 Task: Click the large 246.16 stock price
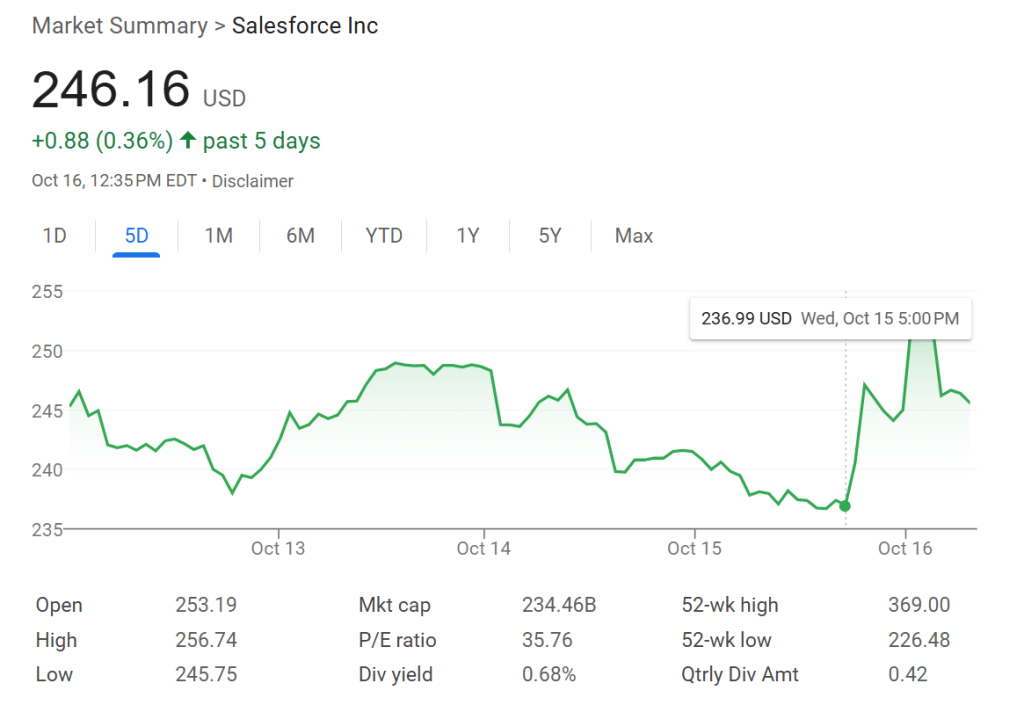click(111, 90)
